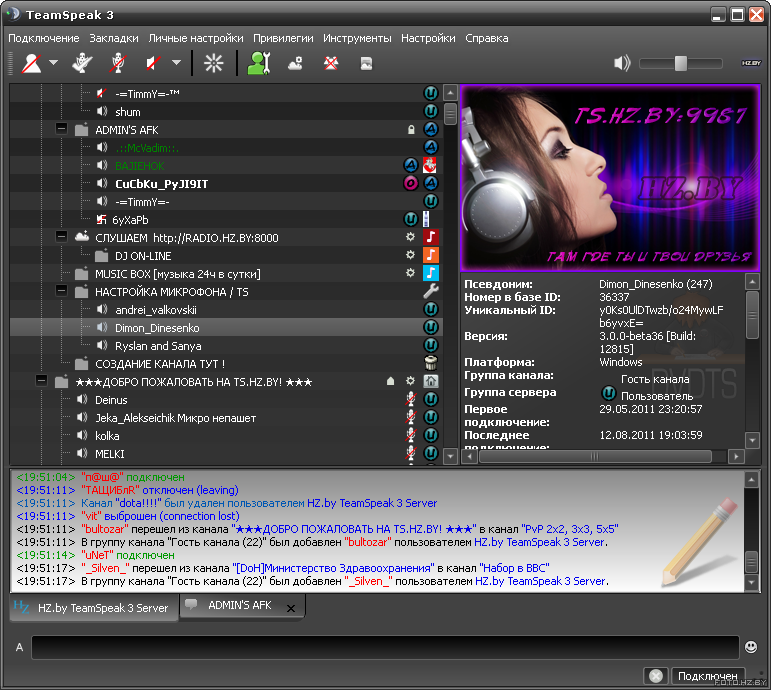
Task: Adjust the volume slider handle
Action: 681,63
